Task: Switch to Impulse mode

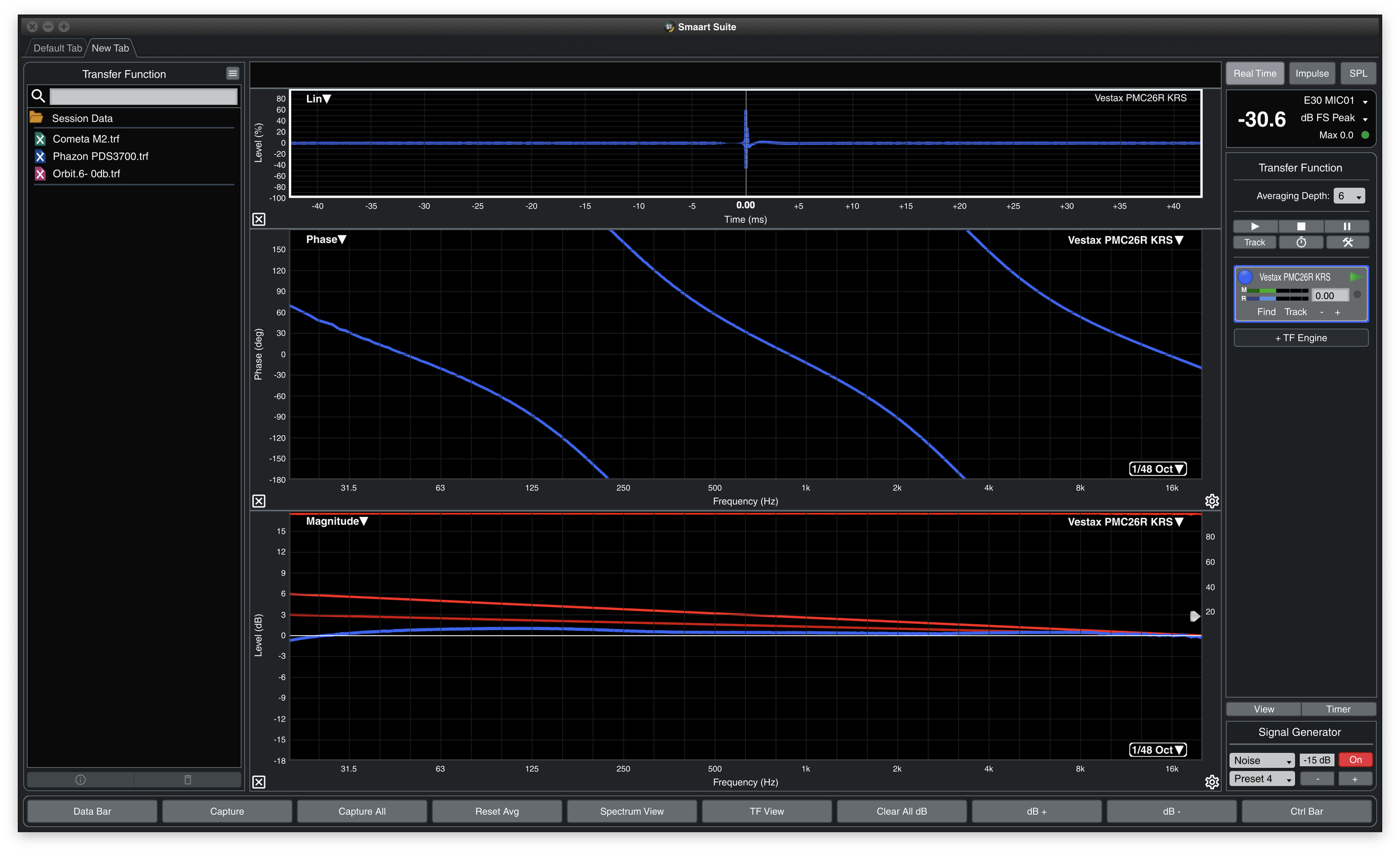Action: (1312, 73)
